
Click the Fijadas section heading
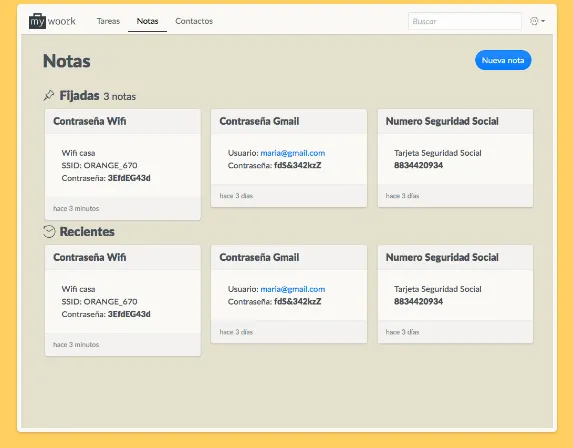(x=79, y=96)
